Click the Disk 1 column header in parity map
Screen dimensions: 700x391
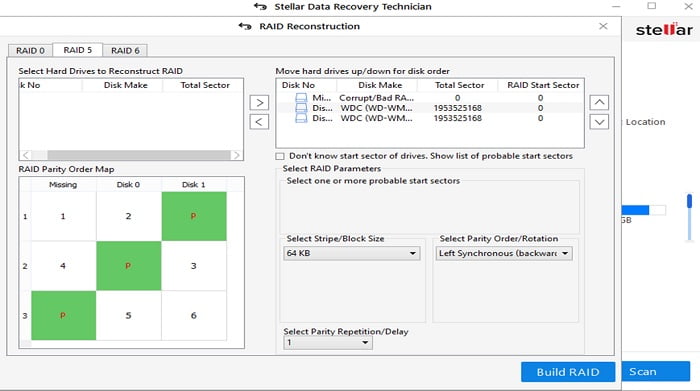(x=194, y=185)
